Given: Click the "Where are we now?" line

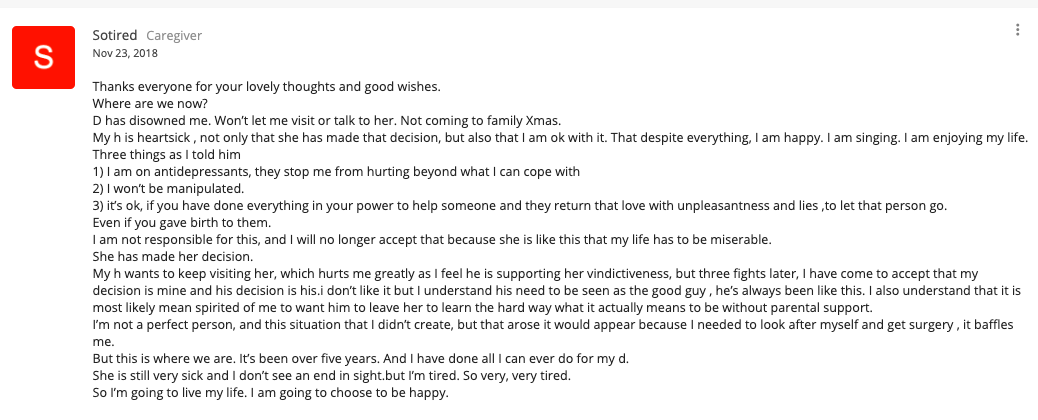Looking at the screenshot, I should [x=150, y=104].
